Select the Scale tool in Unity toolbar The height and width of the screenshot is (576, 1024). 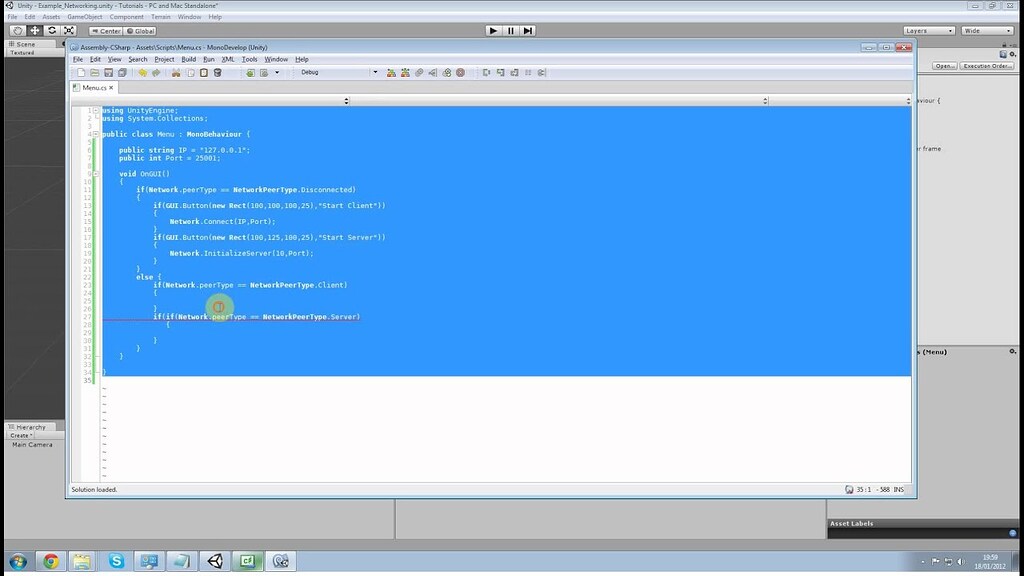pos(68,30)
